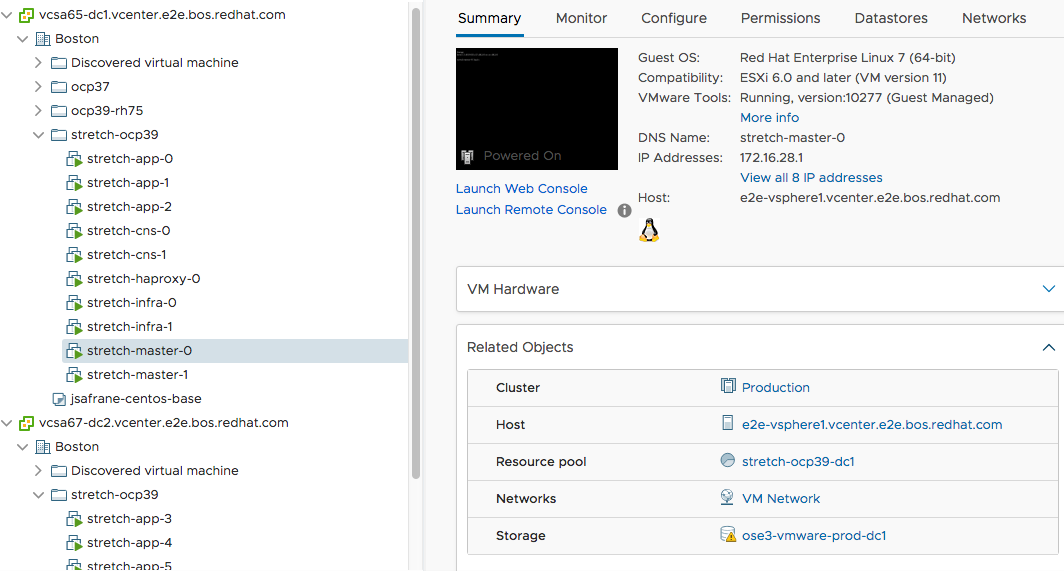Switch to the Monitor tab
The width and height of the screenshot is (1064, 571).
tap(581, 18)
